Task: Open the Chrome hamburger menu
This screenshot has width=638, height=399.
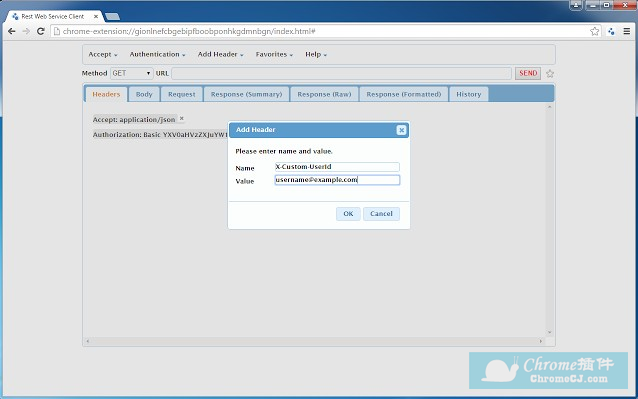Action: click(627, 31)
